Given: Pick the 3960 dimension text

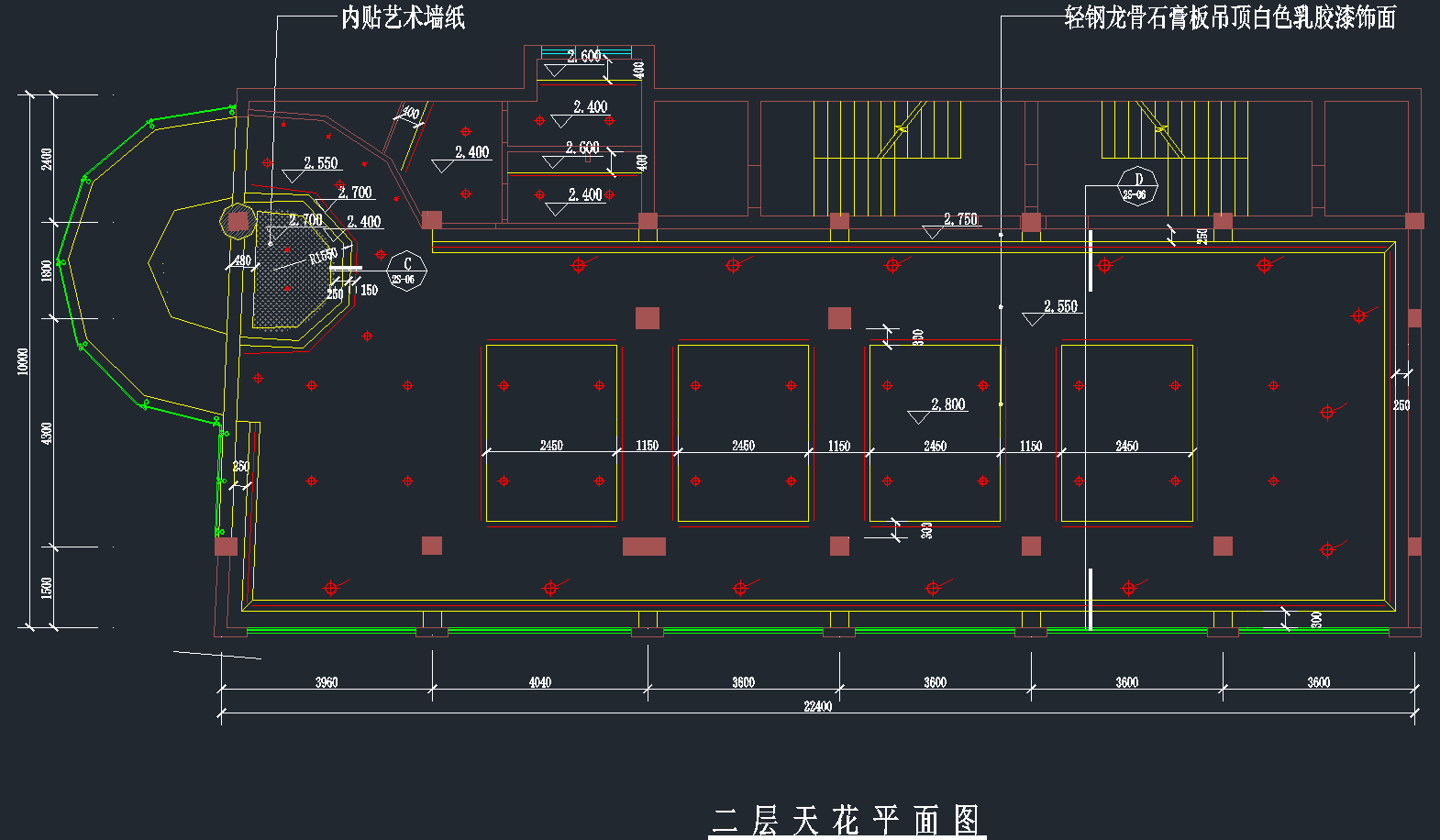Looking at the screenshot, I should (327, 682).
